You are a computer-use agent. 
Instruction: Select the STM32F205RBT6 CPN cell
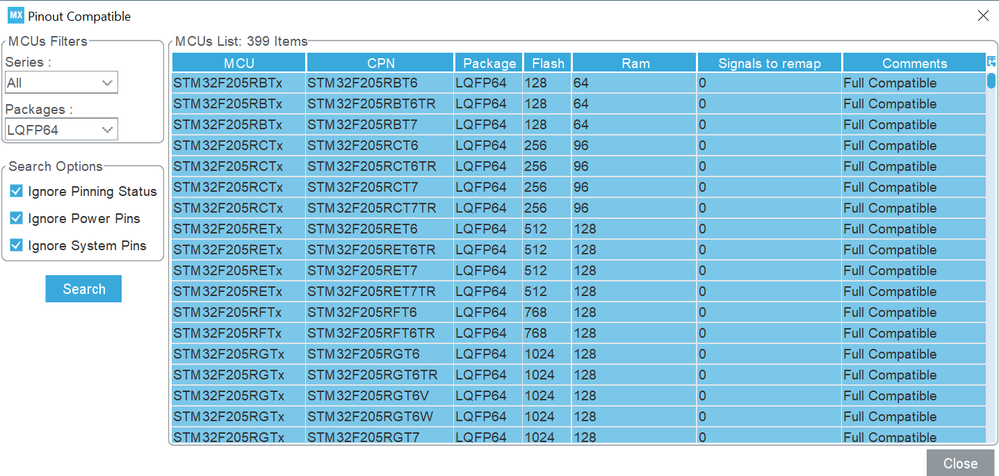pyautogui.click(x=380, y=83)
